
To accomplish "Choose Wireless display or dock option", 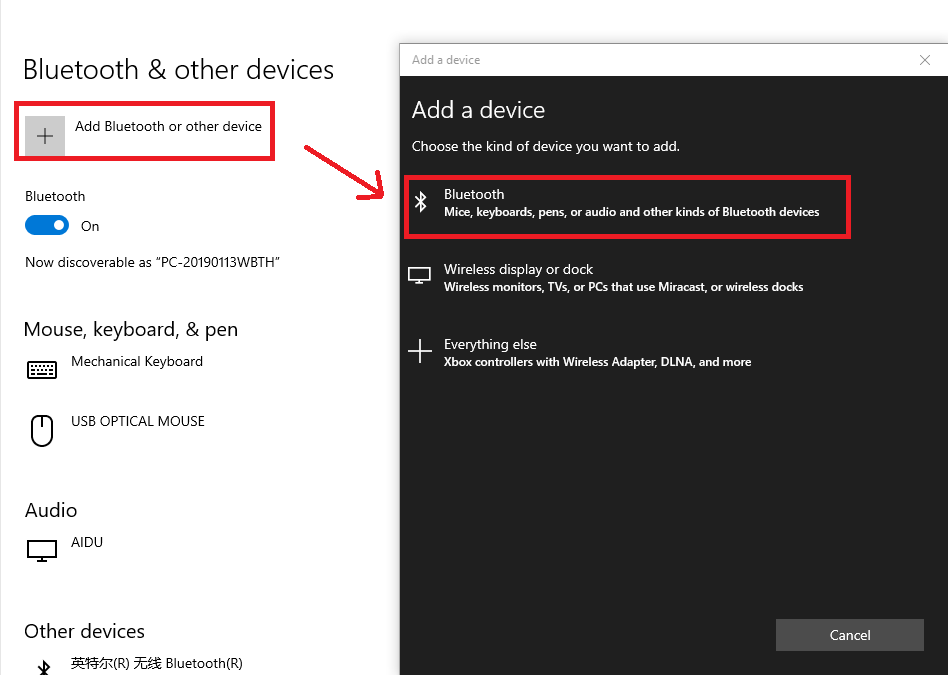I will (628, 278).
